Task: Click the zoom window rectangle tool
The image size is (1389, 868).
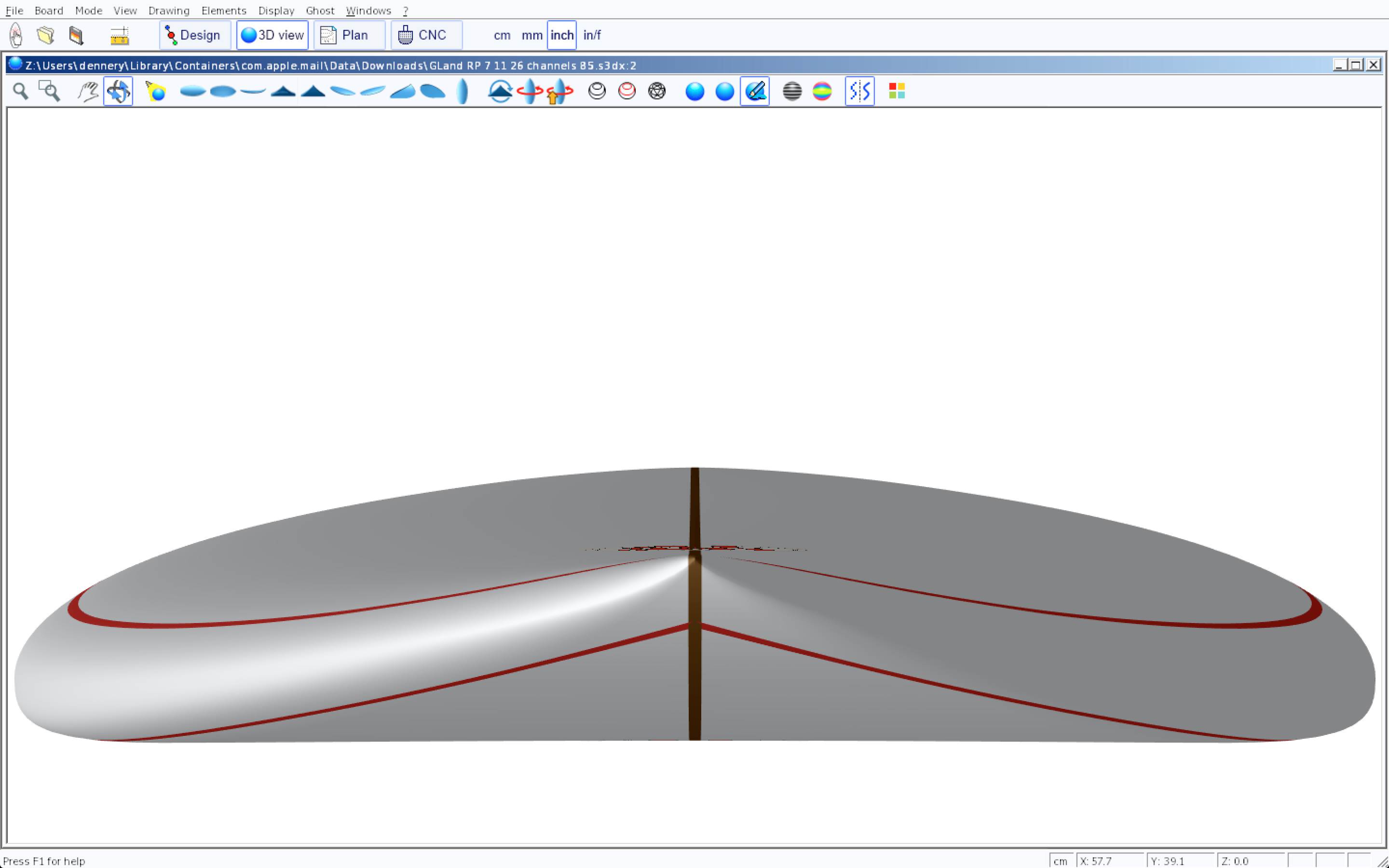Action: pyautogui.click(x=49, y=91)
